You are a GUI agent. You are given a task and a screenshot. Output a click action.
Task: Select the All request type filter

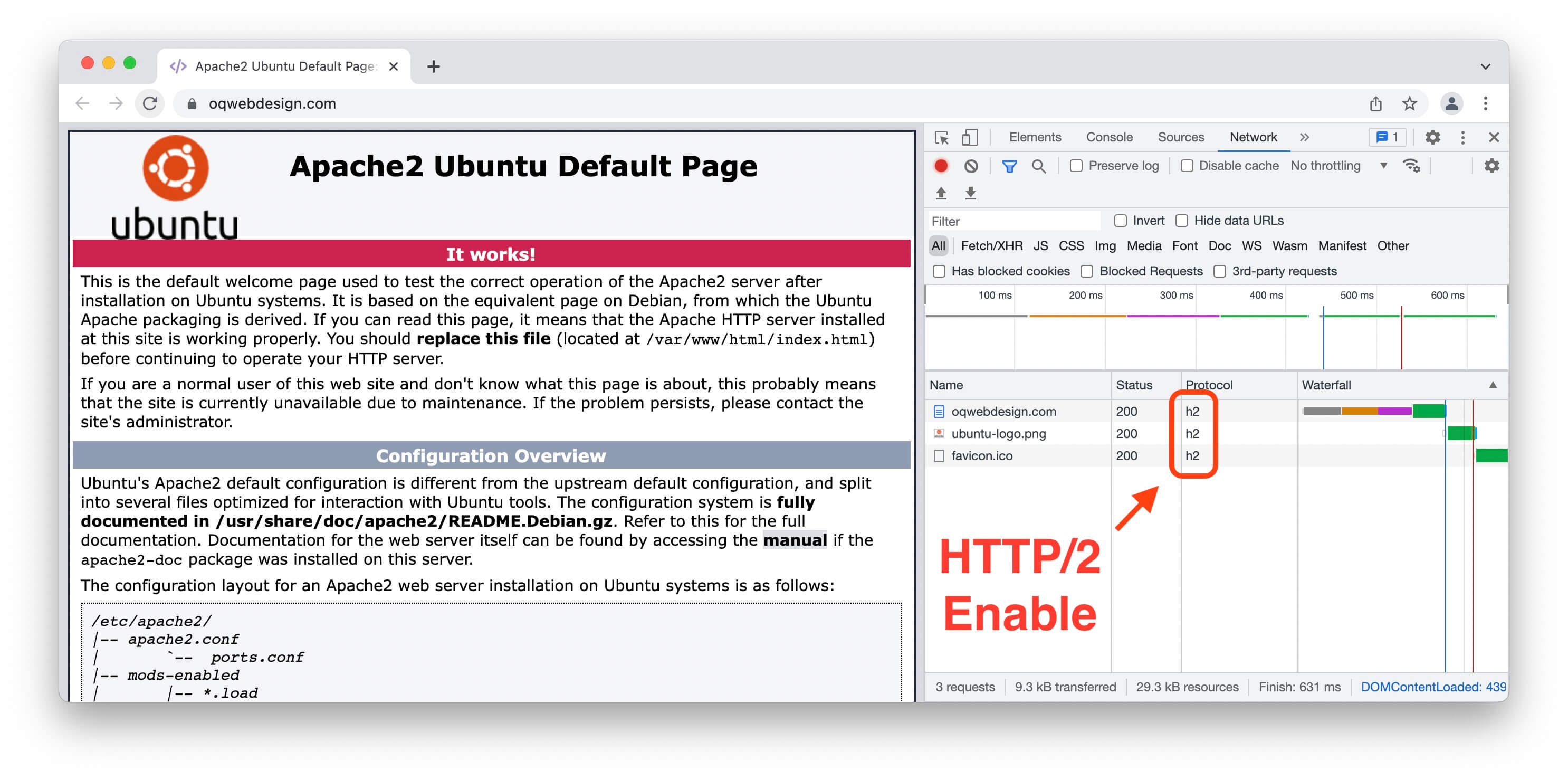tap(938, 246)
